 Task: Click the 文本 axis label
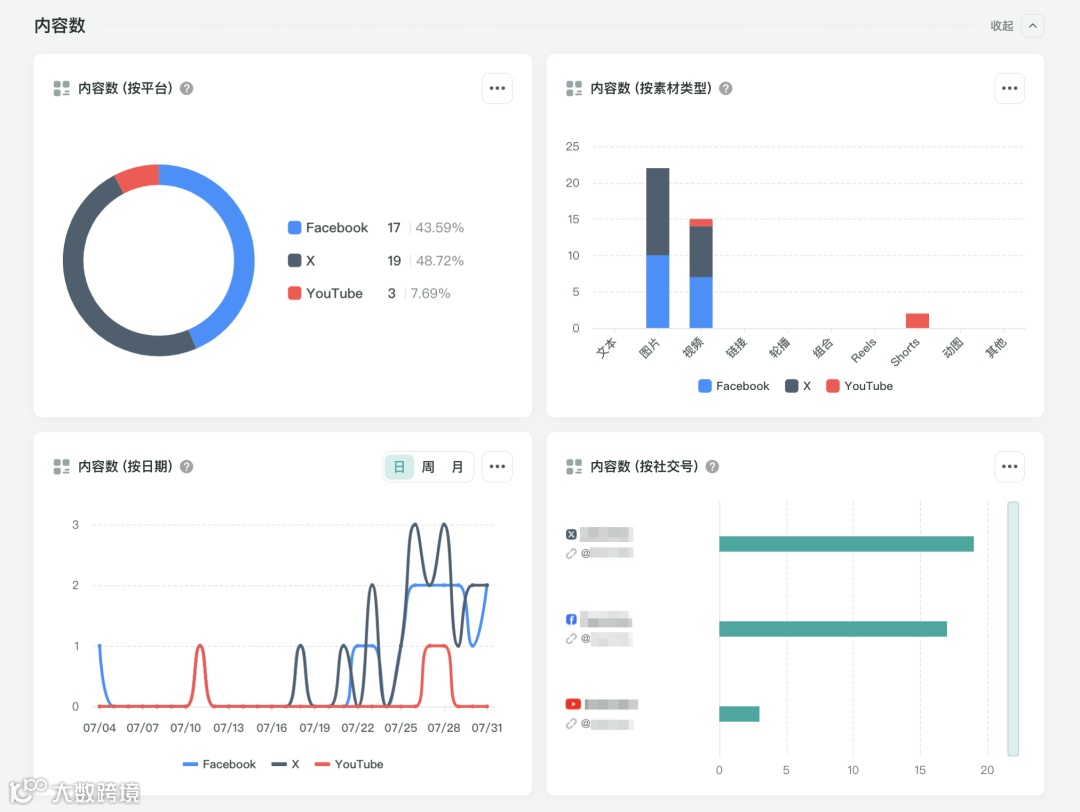coord(606,348)
